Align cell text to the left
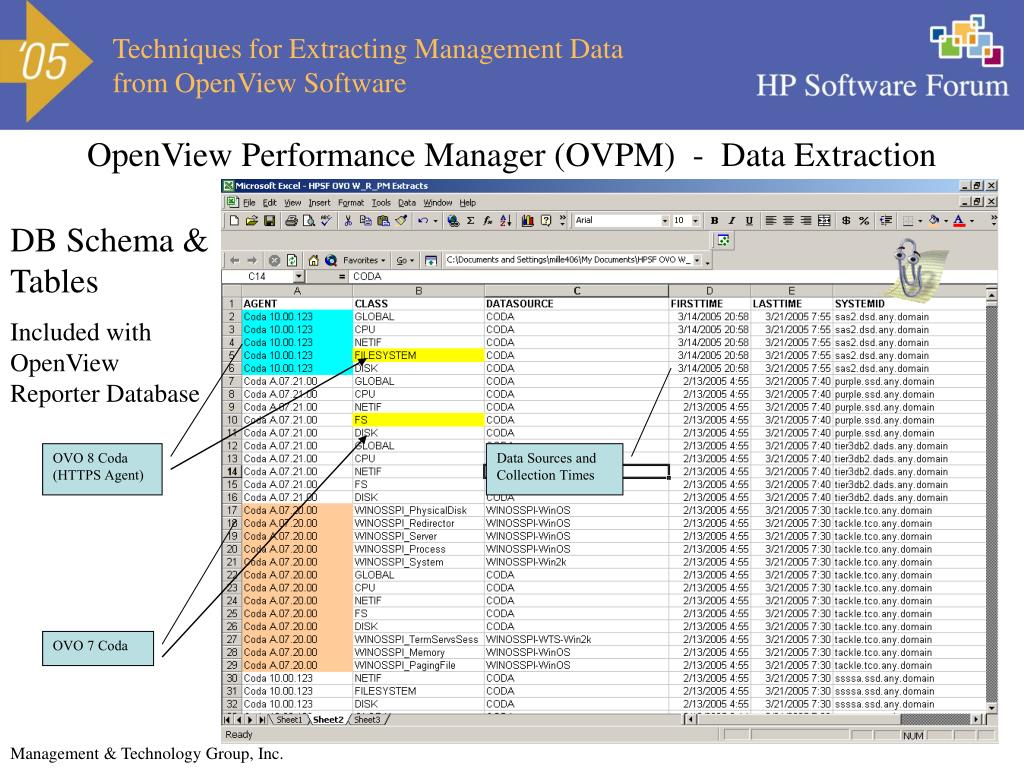The image size is (1024, 768). coord(771,221)
